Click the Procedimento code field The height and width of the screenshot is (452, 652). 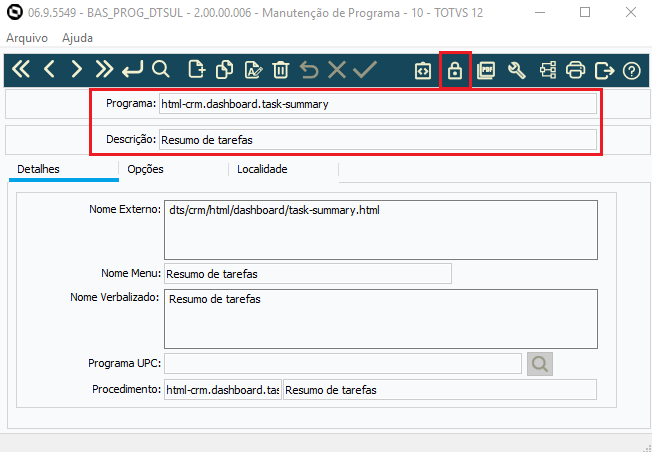point(223,390)
